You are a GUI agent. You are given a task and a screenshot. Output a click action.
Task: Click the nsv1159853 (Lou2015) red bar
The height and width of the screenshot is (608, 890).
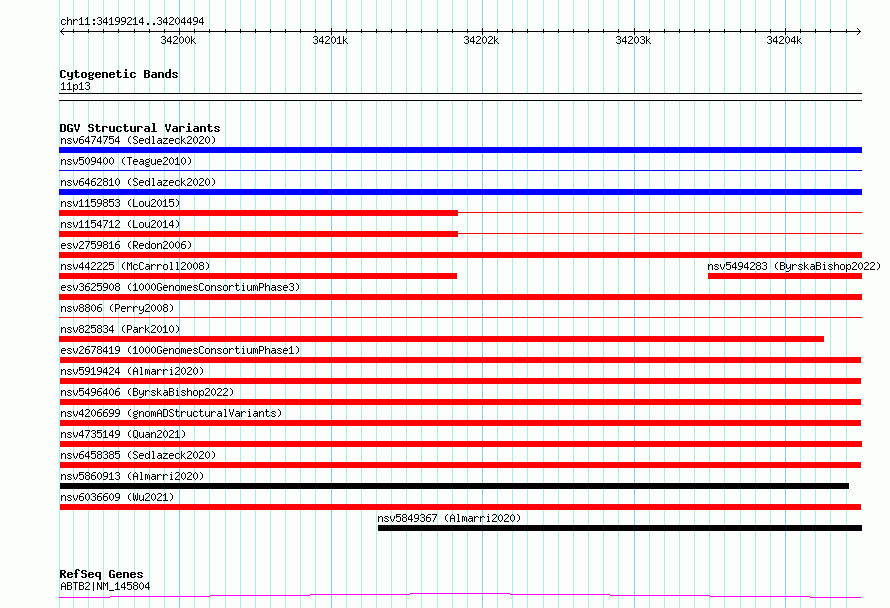coord(258,213)
